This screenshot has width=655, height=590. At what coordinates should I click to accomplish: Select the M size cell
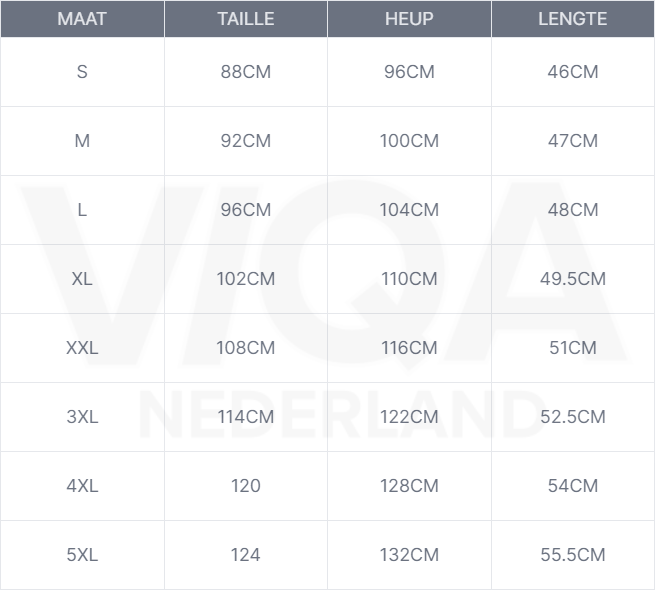[82, 141]
